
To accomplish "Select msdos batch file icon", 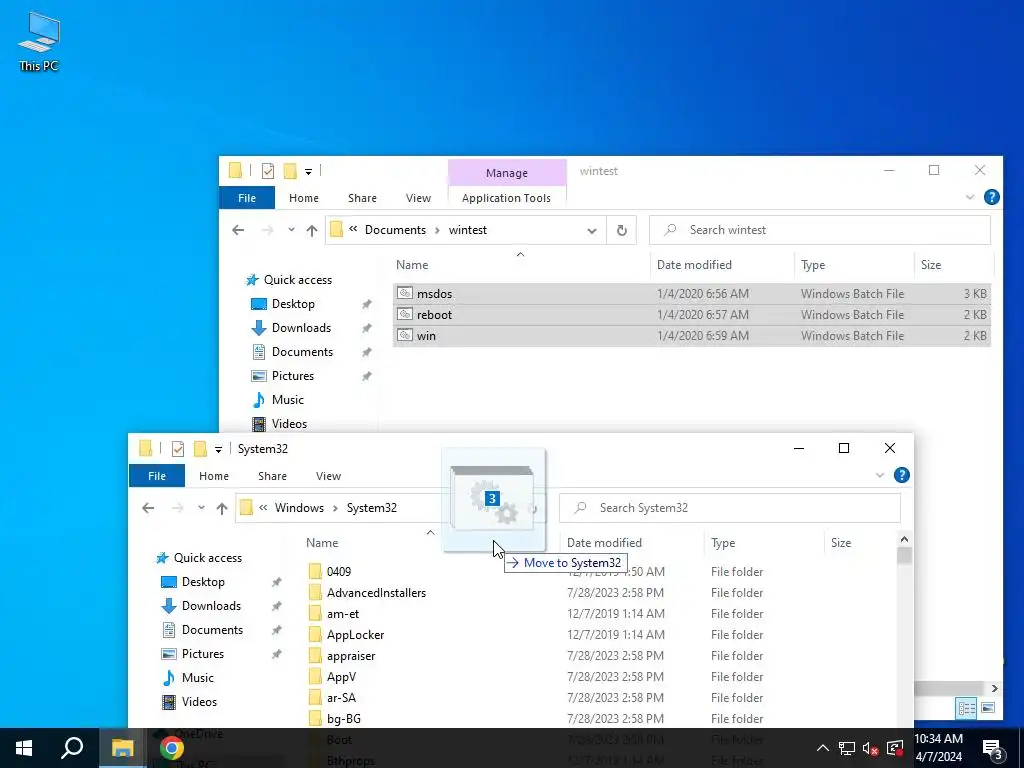I will [405, 293].
